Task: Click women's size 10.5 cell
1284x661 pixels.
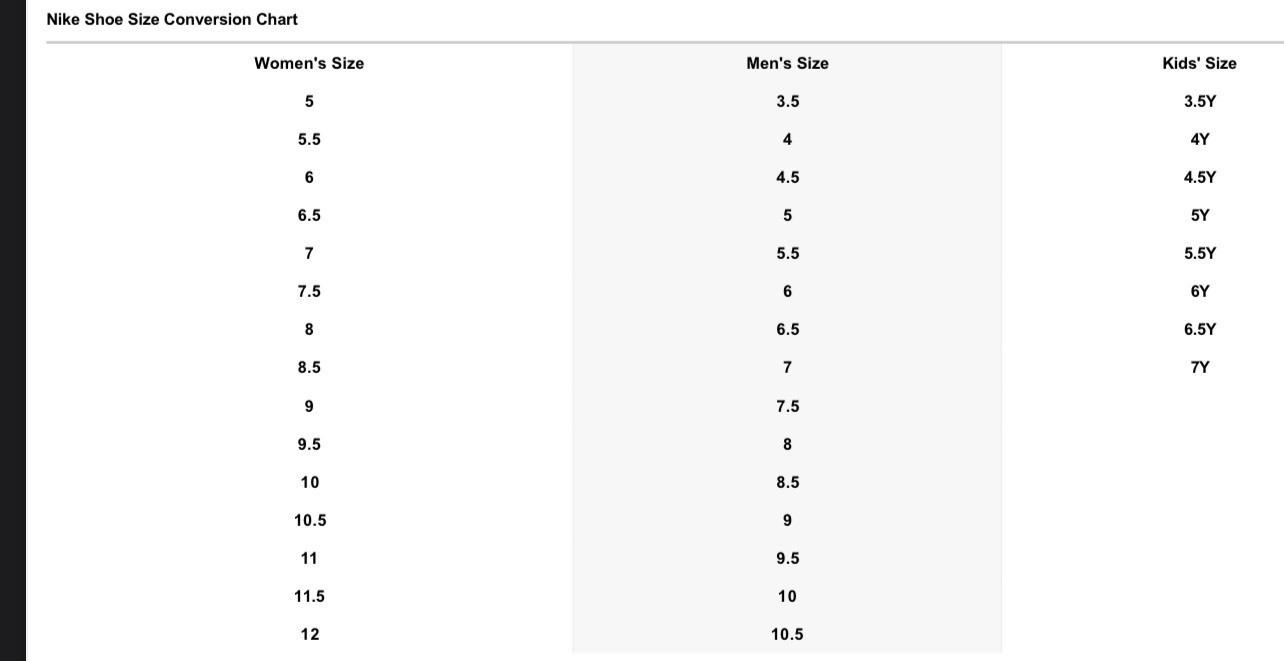Action: [x=310, y=520]
